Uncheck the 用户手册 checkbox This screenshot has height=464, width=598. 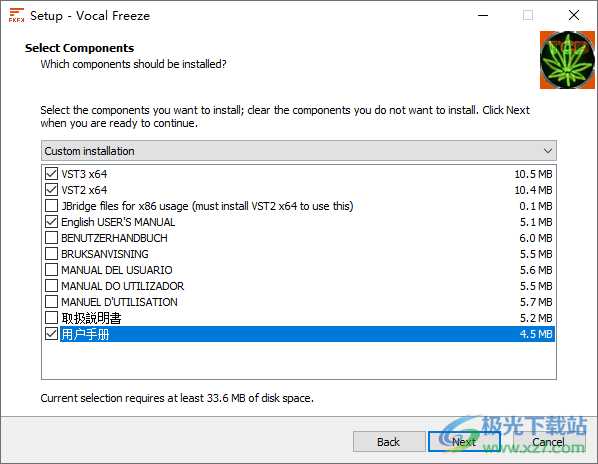point(51,334)
